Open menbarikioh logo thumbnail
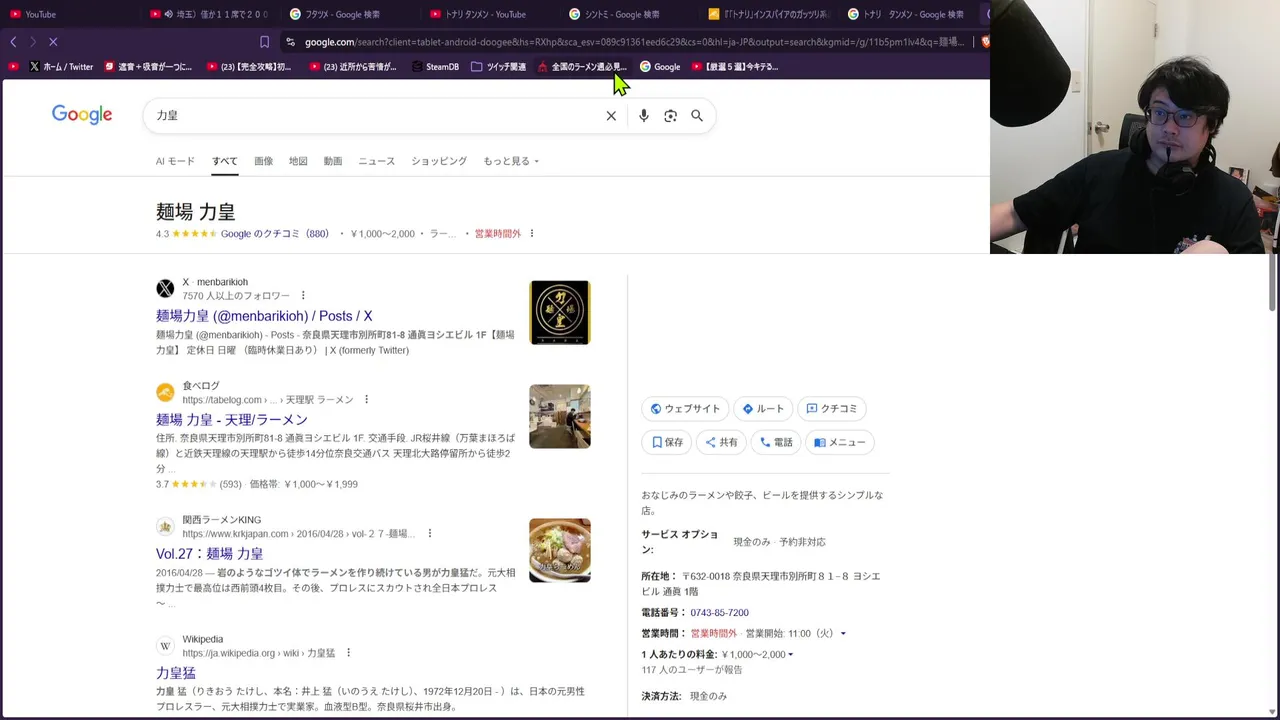 560,313
